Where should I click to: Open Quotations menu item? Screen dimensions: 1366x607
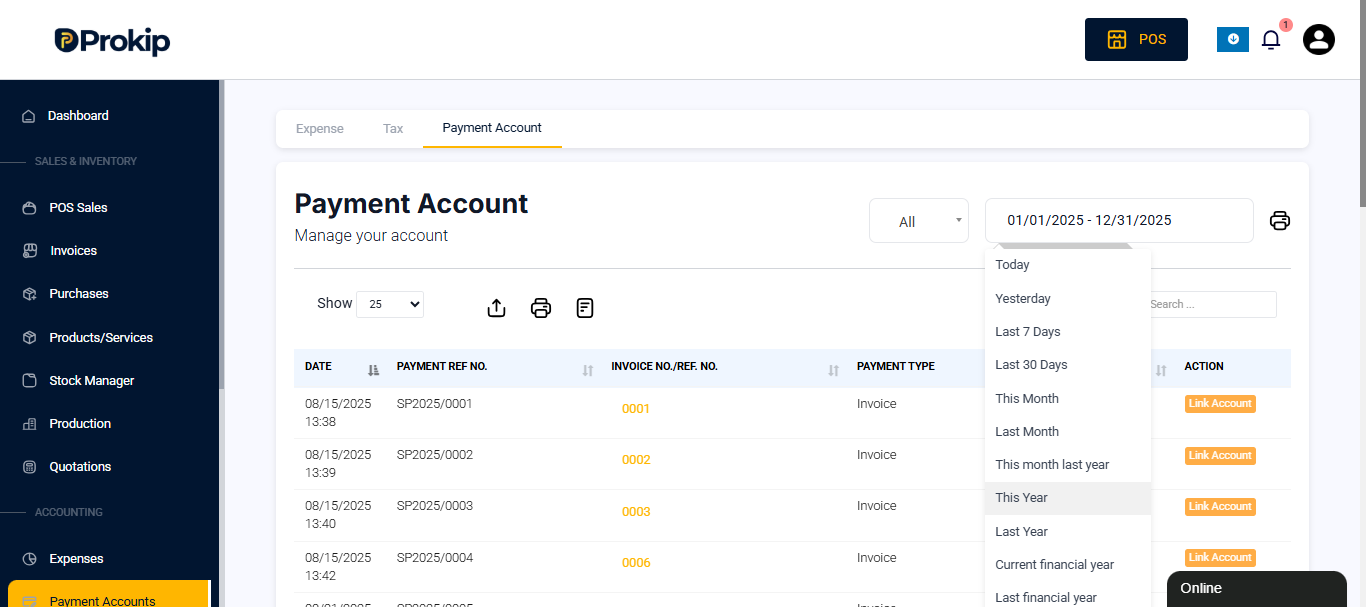pos(80,467)
